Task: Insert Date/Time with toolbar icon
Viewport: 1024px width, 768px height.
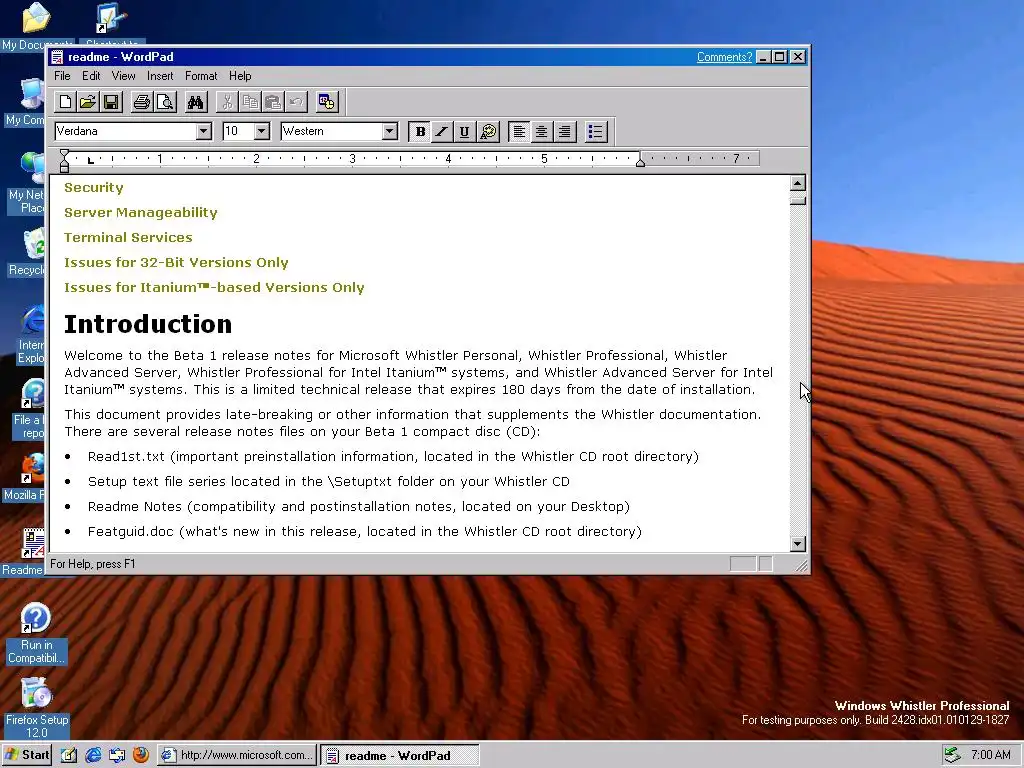Action: click(x=327, y=102)
